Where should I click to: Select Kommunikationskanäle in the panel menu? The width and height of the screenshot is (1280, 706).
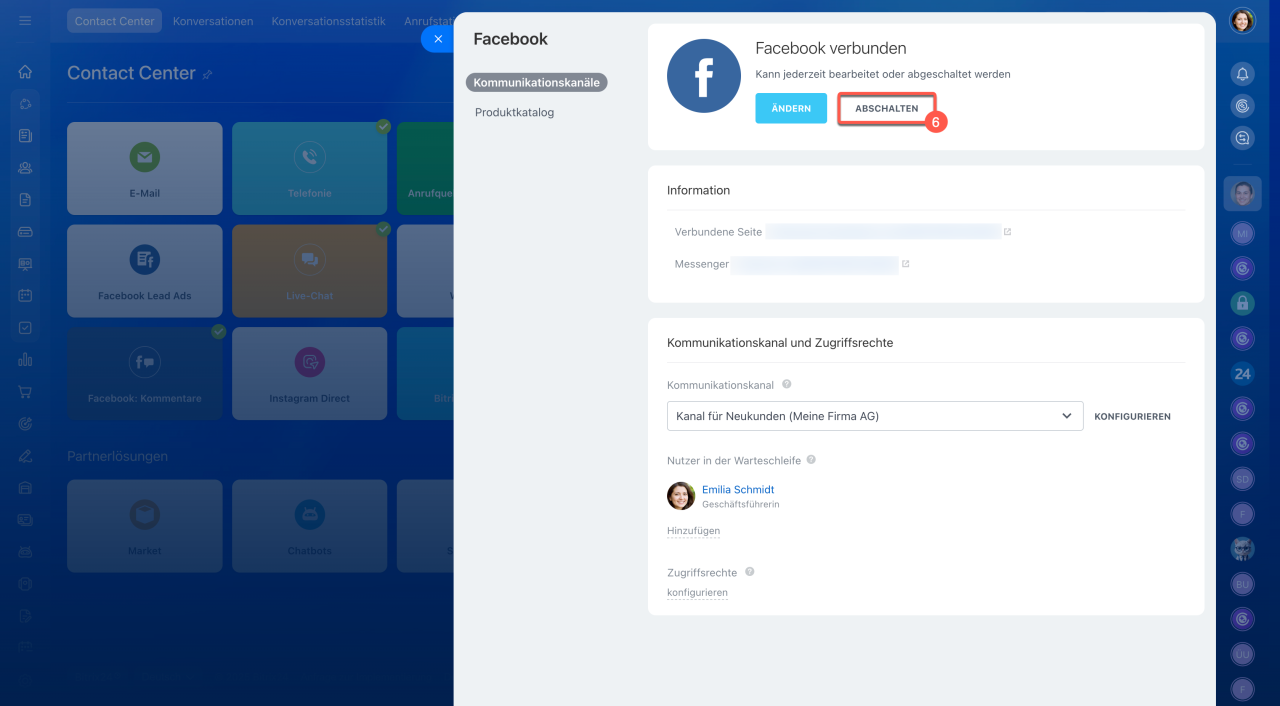537,83
